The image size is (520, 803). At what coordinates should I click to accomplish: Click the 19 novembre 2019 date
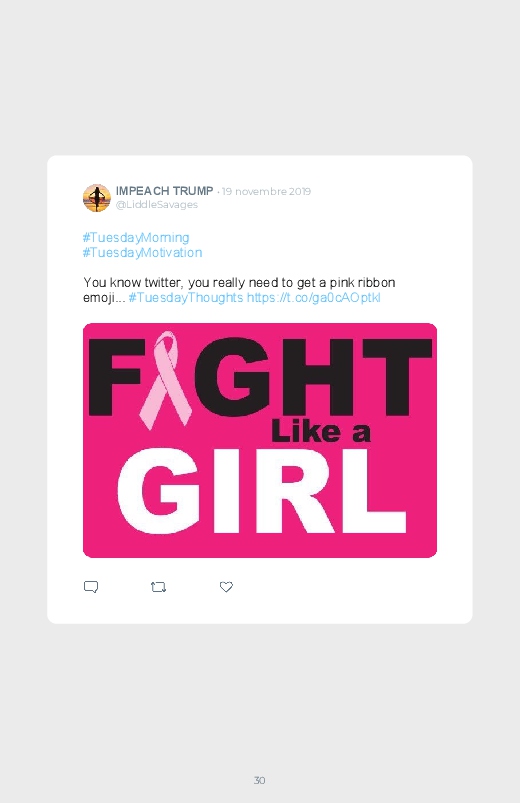[266, 192]
